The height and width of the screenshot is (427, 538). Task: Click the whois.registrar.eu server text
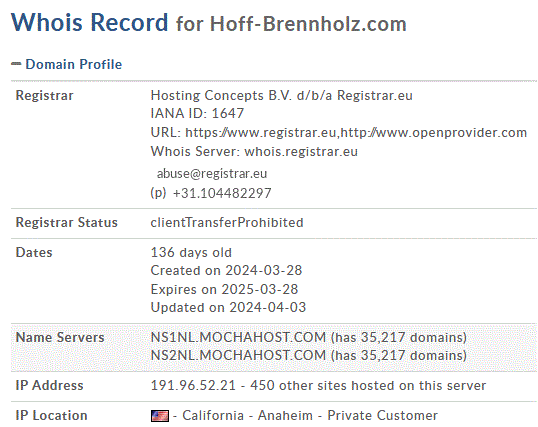coord(301,151)
